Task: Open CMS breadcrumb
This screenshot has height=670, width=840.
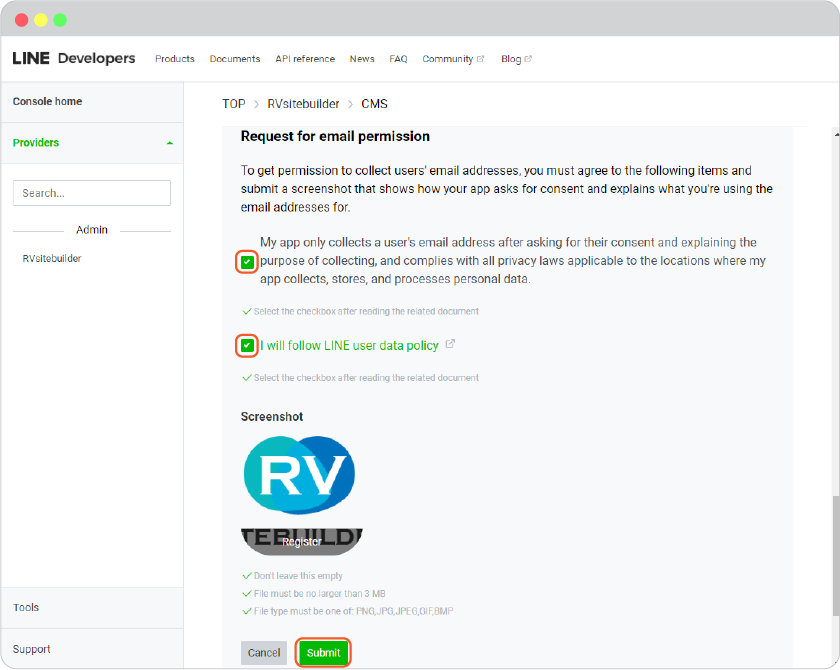Action: click(x=374, y=104)
